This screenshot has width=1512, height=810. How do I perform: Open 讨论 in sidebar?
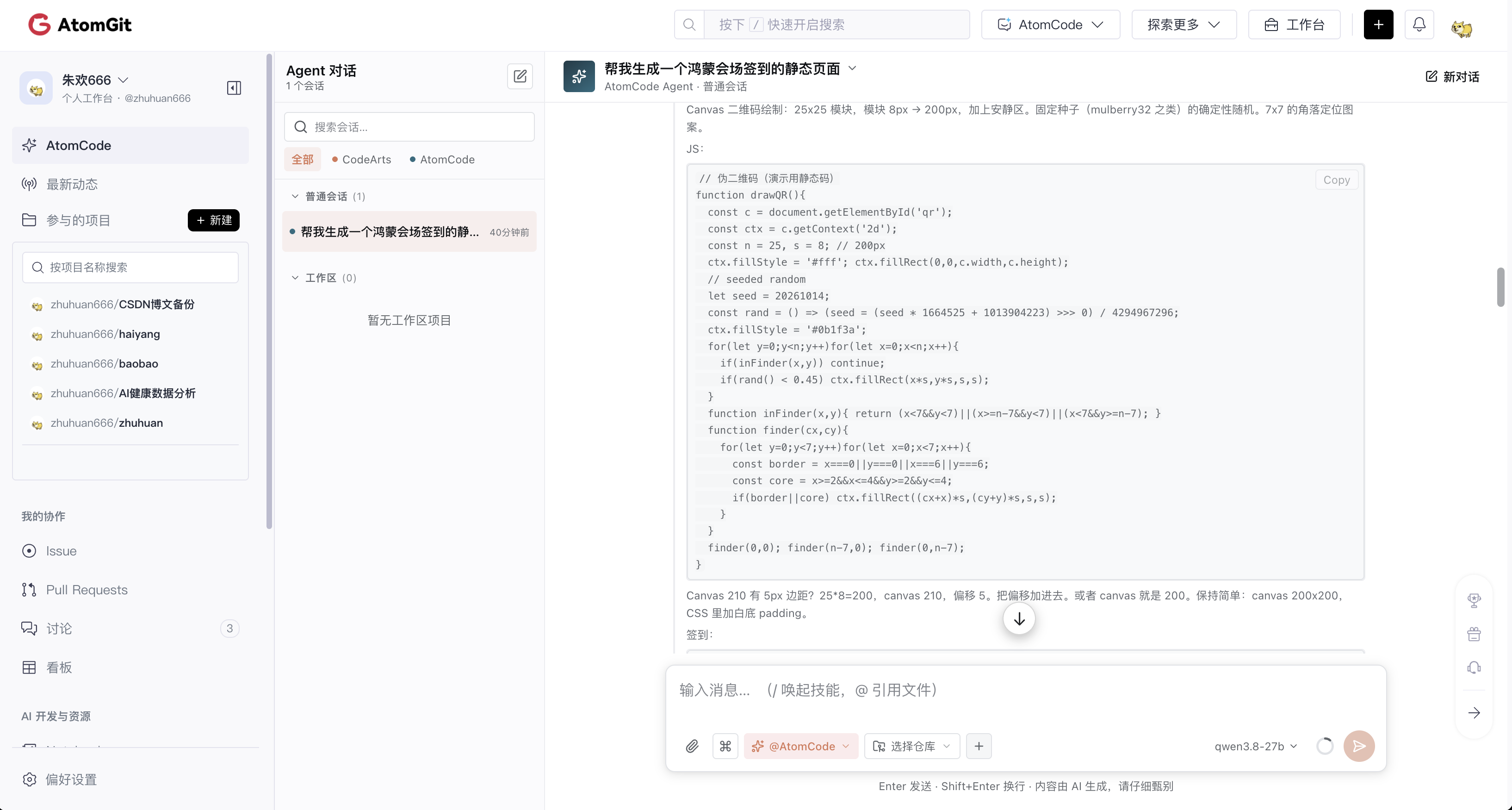tap(130, 629)
